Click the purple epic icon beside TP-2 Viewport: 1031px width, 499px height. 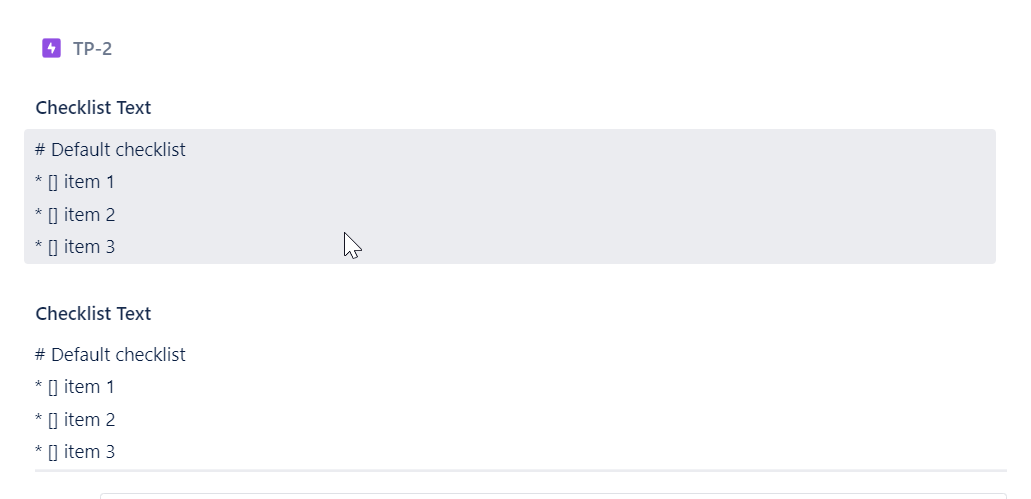[52, 48]
